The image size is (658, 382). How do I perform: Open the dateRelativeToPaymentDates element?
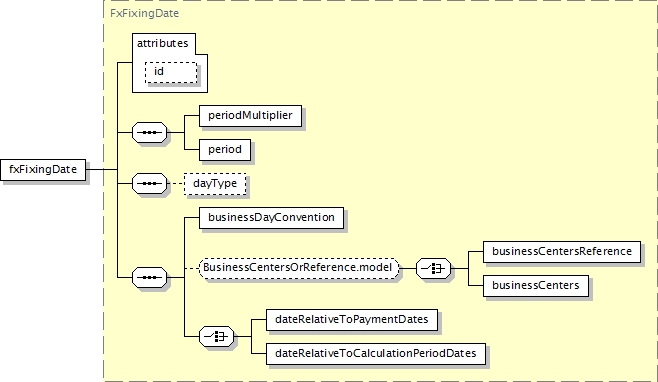(x=352, y=320)
